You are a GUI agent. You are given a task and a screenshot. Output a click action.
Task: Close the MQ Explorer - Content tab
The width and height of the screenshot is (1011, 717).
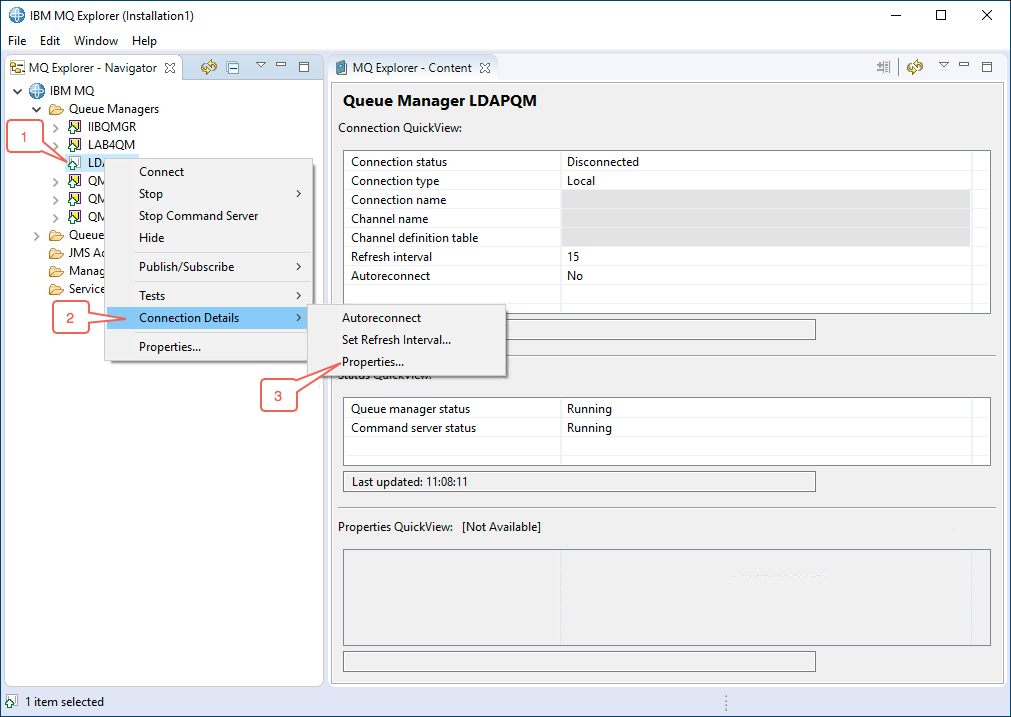click(485, 68)
